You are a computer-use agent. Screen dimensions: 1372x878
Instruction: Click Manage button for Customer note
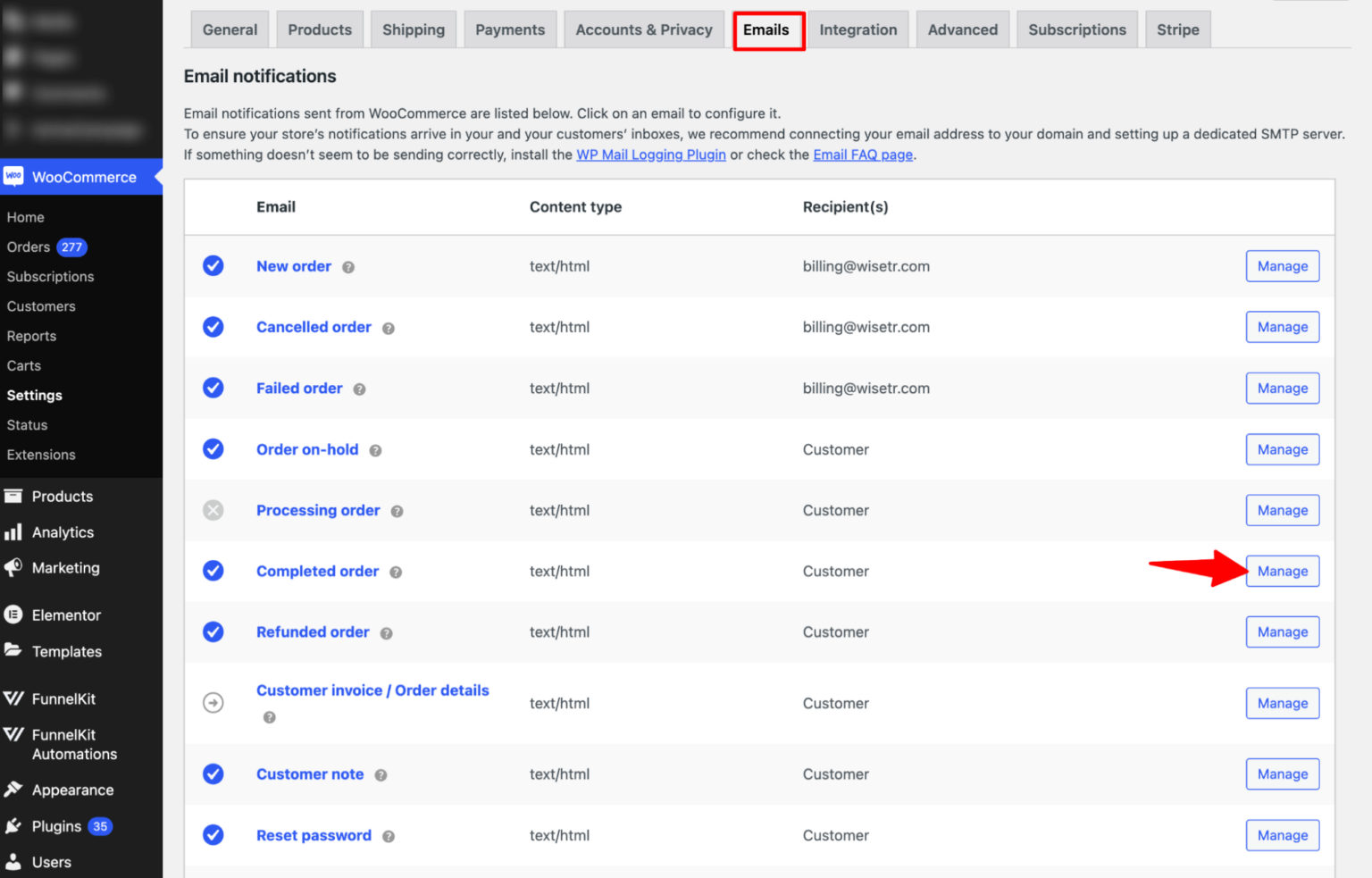[x=1282, y=774]
